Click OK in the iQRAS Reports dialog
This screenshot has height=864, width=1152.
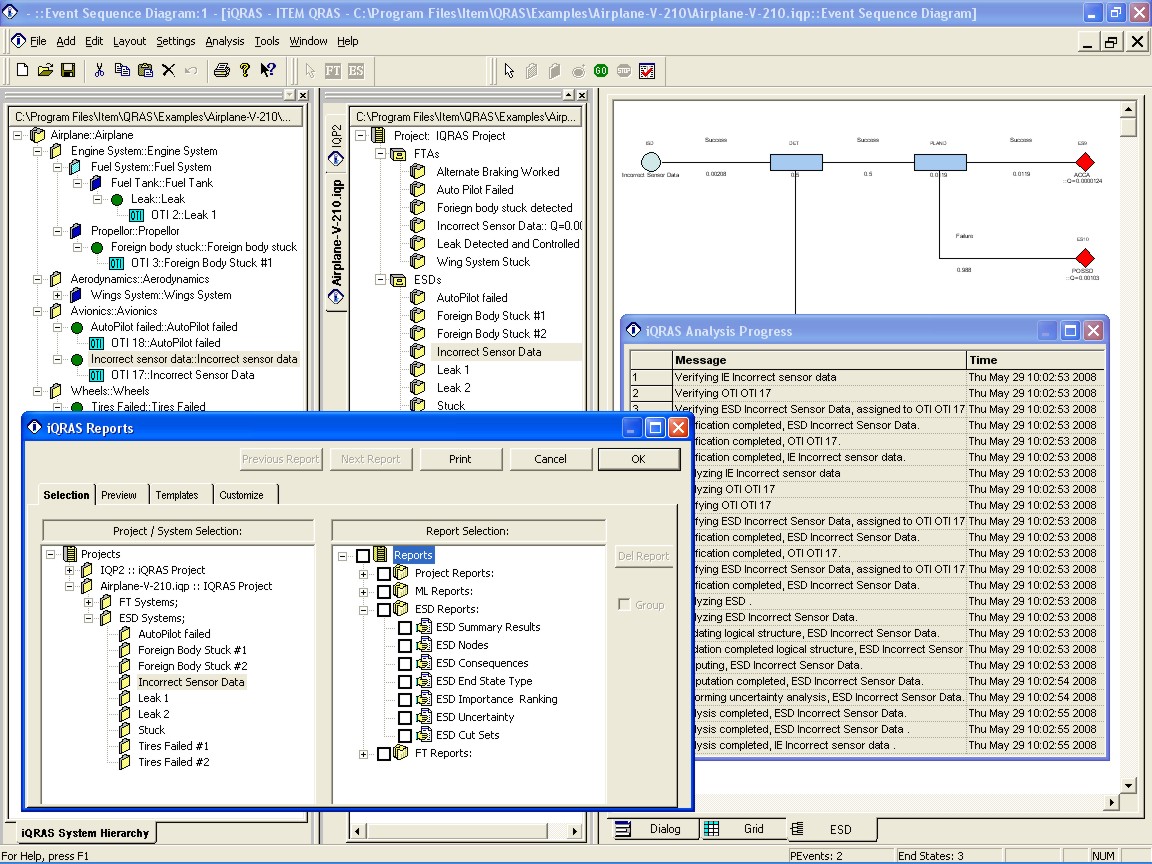(x=638, y=459)
